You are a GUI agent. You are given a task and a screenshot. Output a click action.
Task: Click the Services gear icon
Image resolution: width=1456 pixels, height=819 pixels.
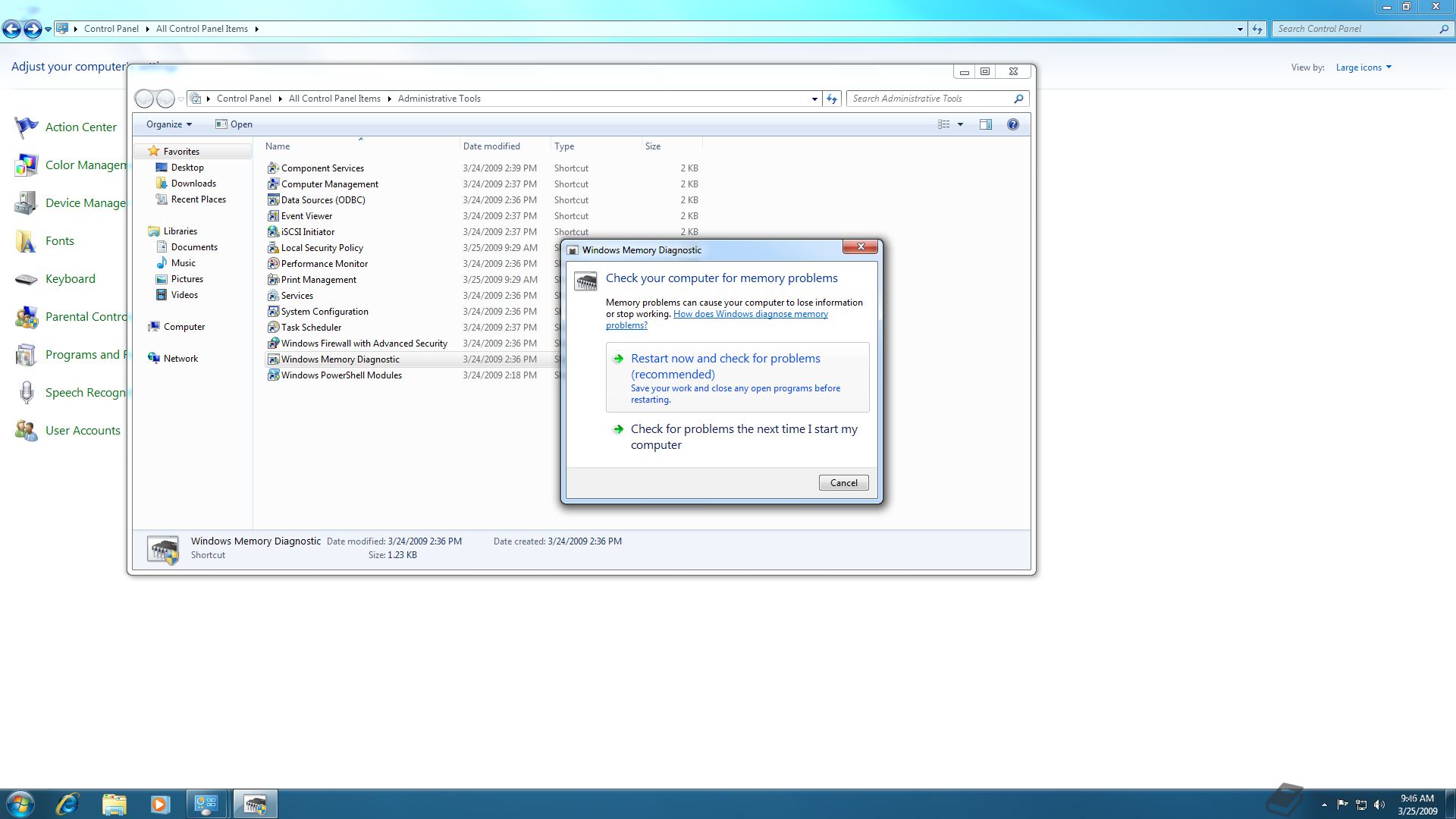click(x=273, y=296)
